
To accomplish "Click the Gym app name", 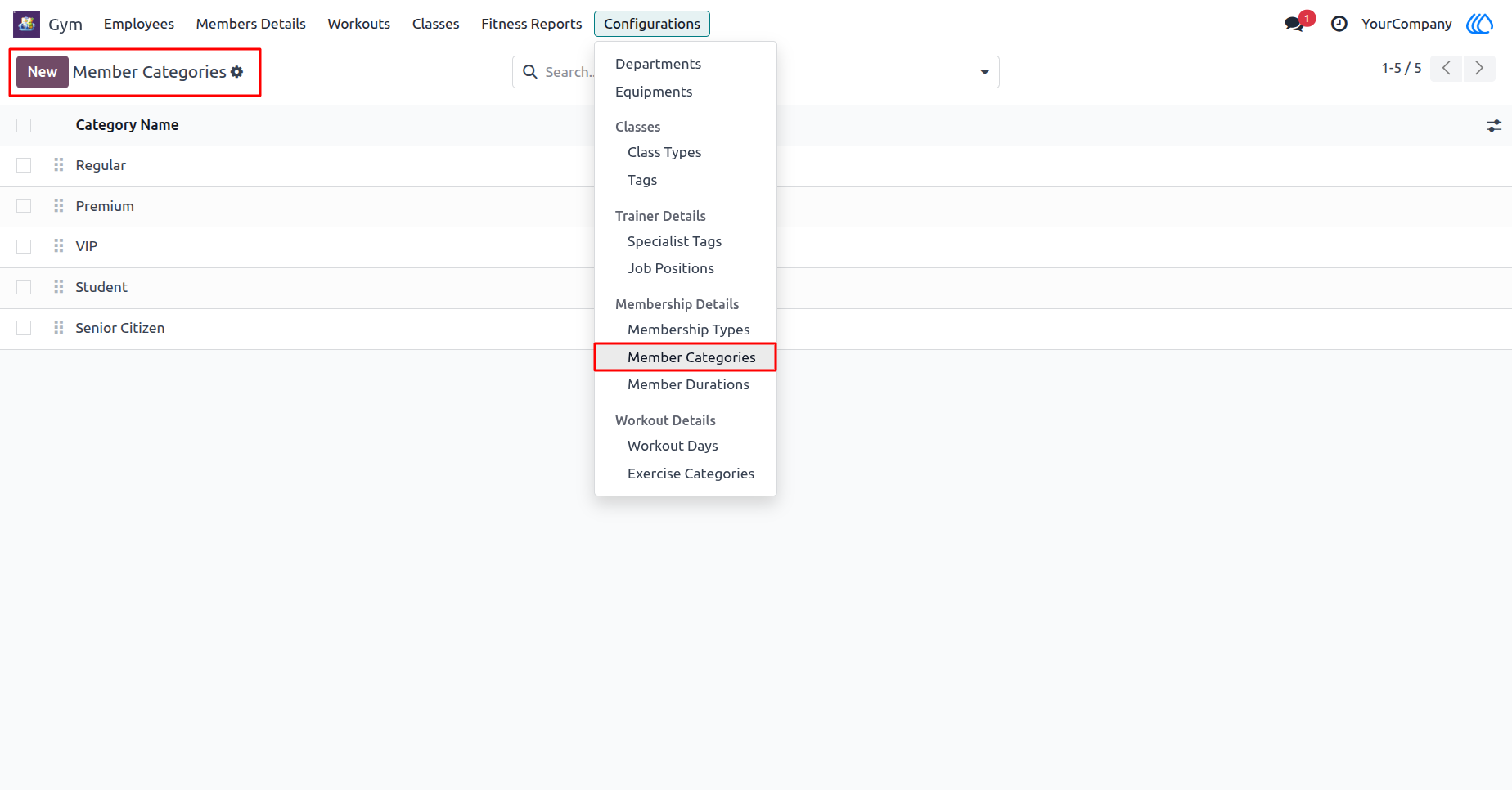I will coord(65,24).
